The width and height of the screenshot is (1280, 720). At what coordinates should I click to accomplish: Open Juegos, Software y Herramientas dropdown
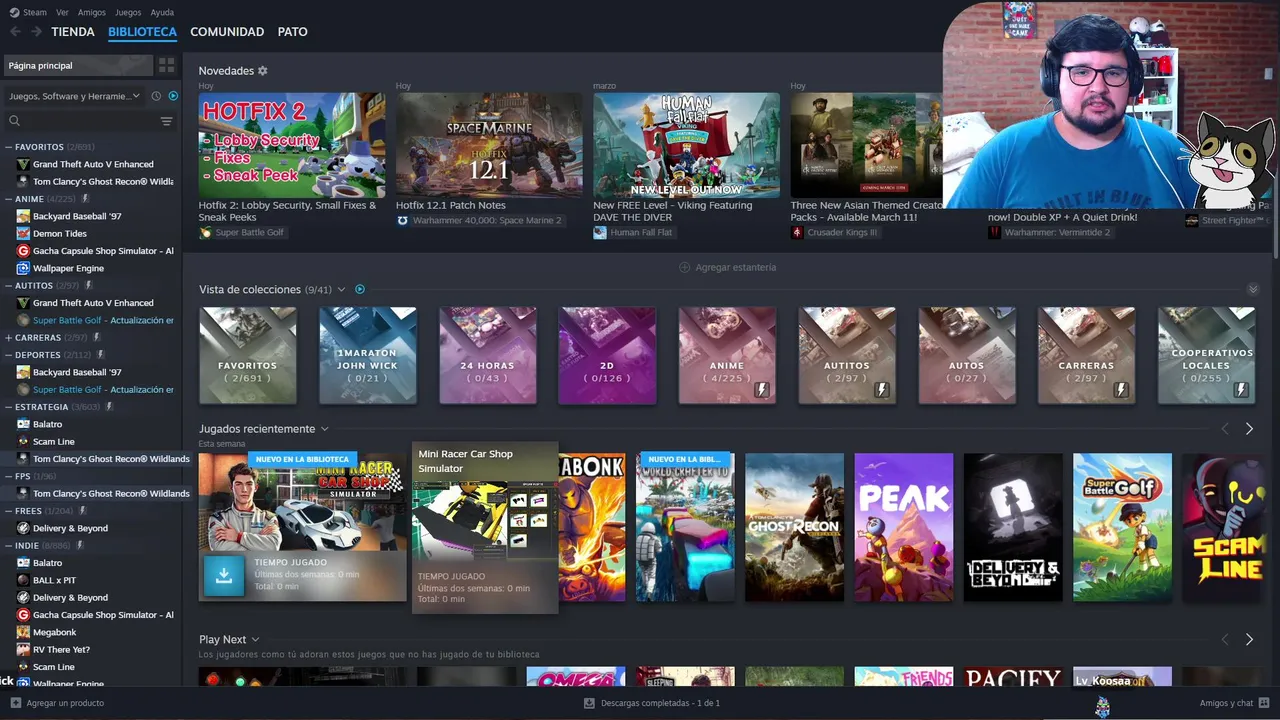pos(75,96)
